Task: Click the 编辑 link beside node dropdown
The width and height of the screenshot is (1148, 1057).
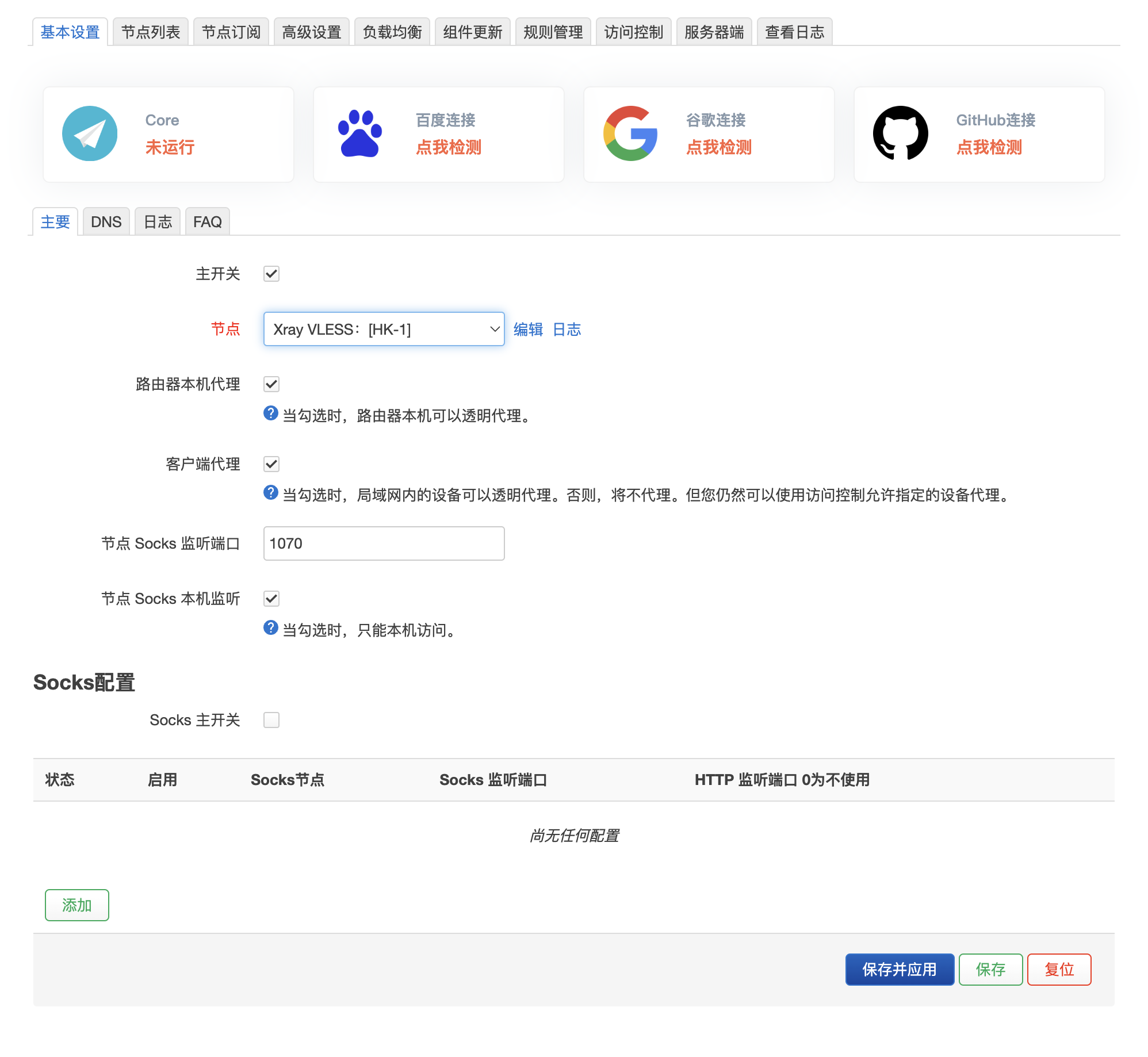Action: [528, 329]
